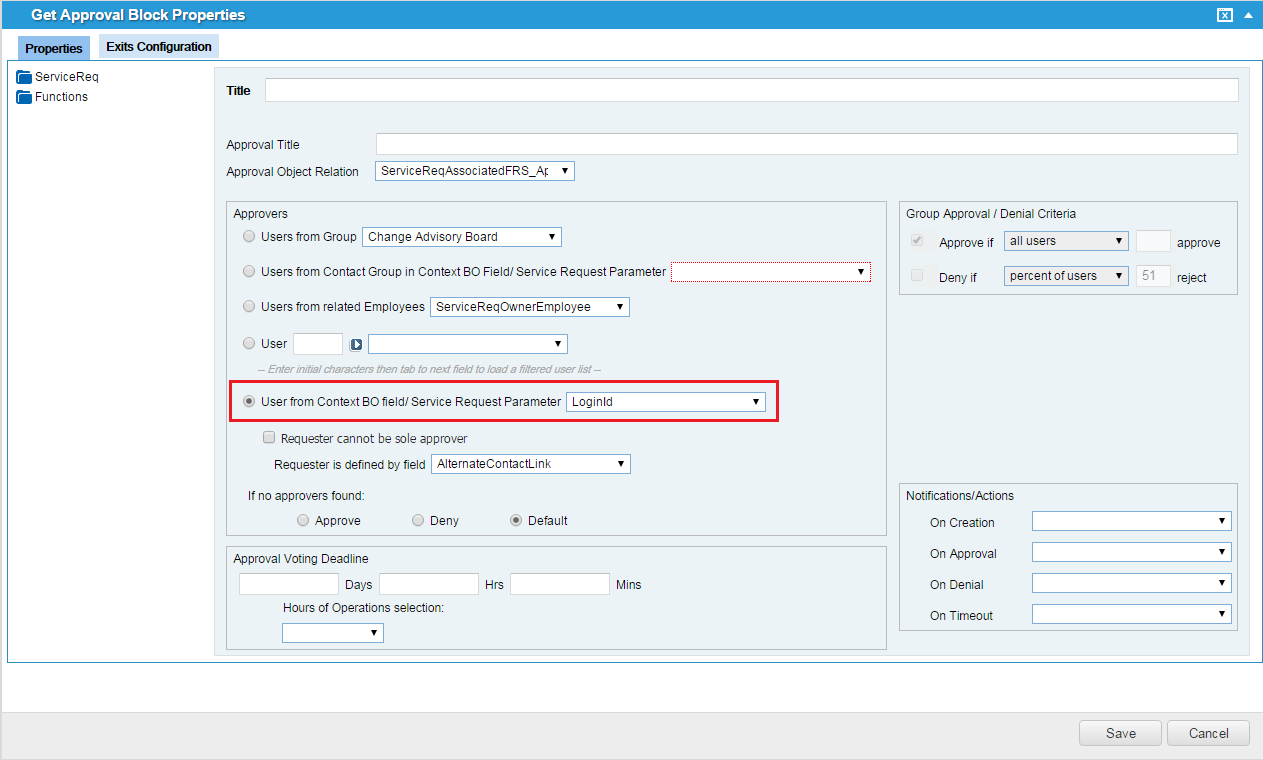
Task: Choose Approve if no approvers found
Action: coord(303,520)
